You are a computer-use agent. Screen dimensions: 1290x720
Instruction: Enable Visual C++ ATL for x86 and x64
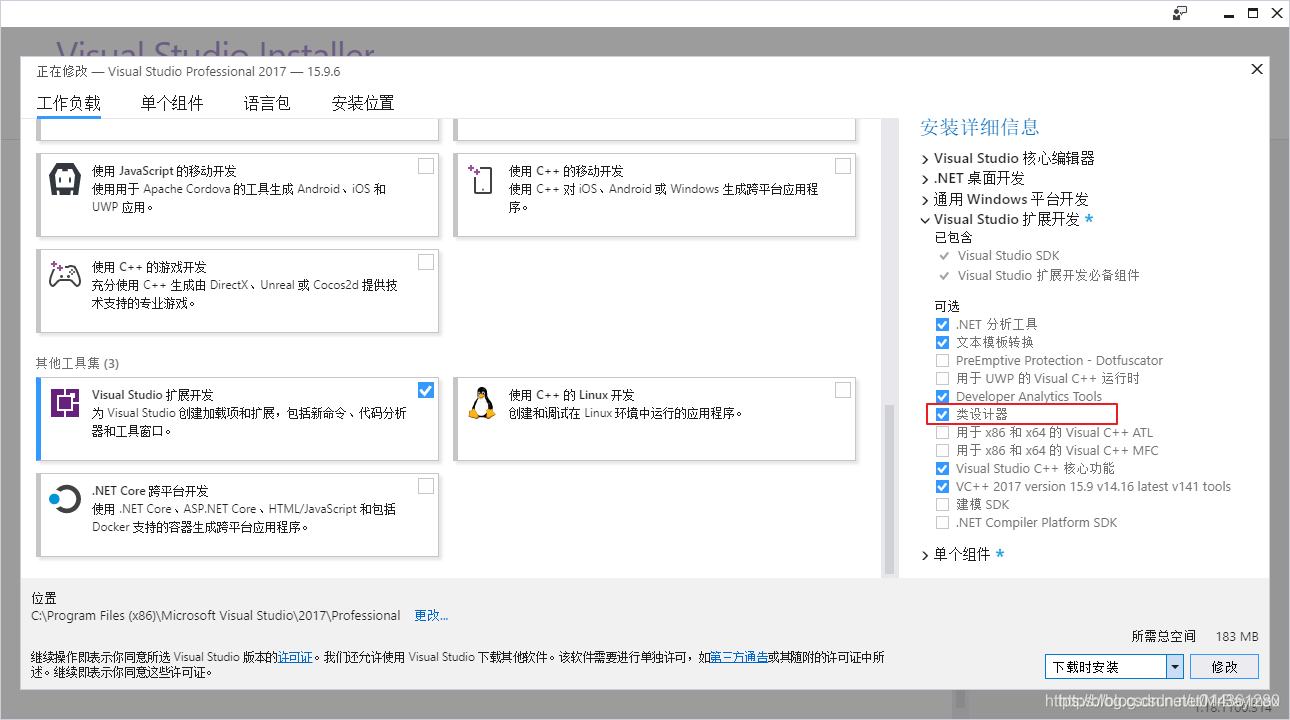(942, 432)
